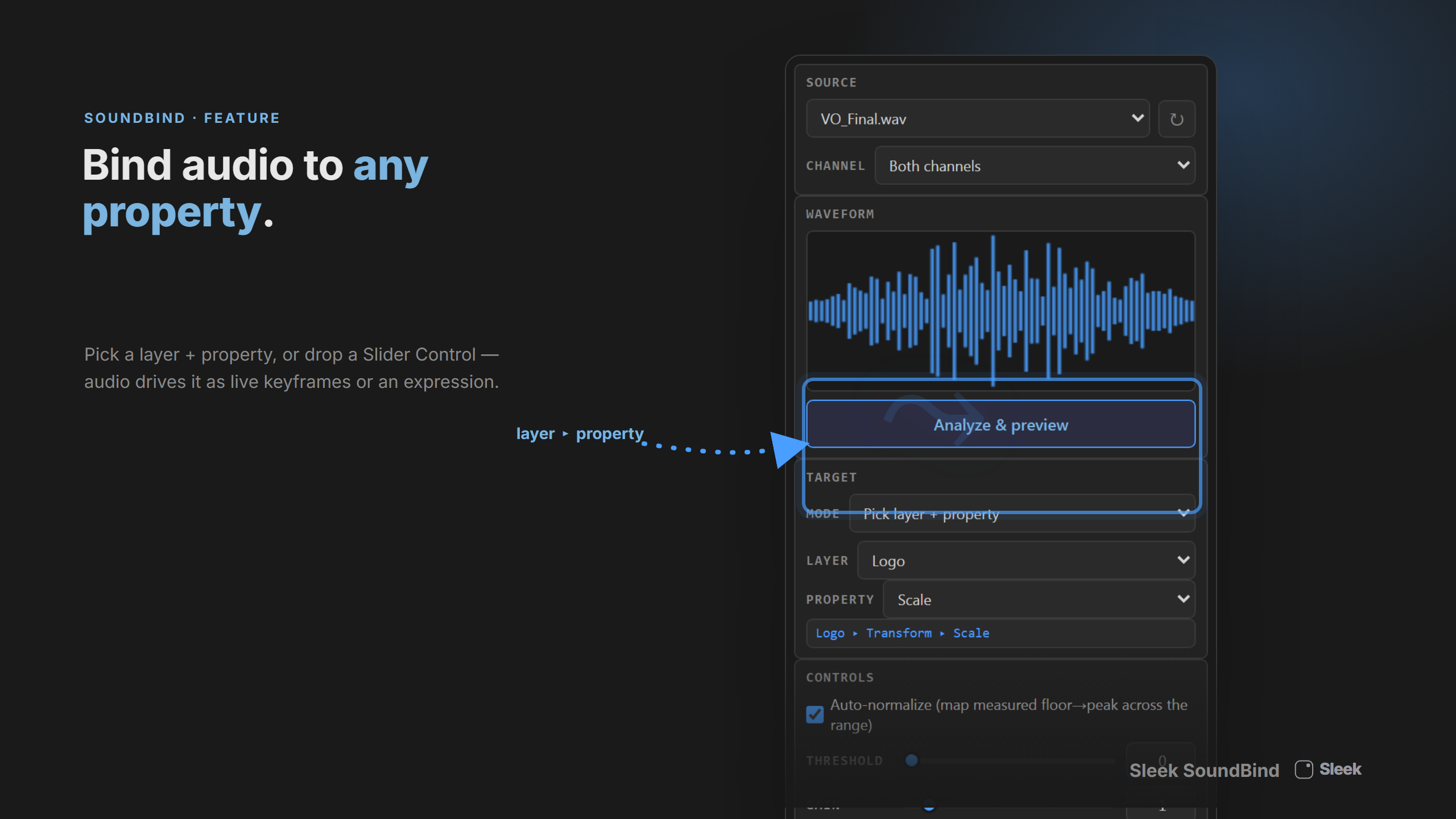This screenshot has height=819, width=1456.
Task: Toggle the Auto-normalize checkbox
Action: [x=814, y=714]
